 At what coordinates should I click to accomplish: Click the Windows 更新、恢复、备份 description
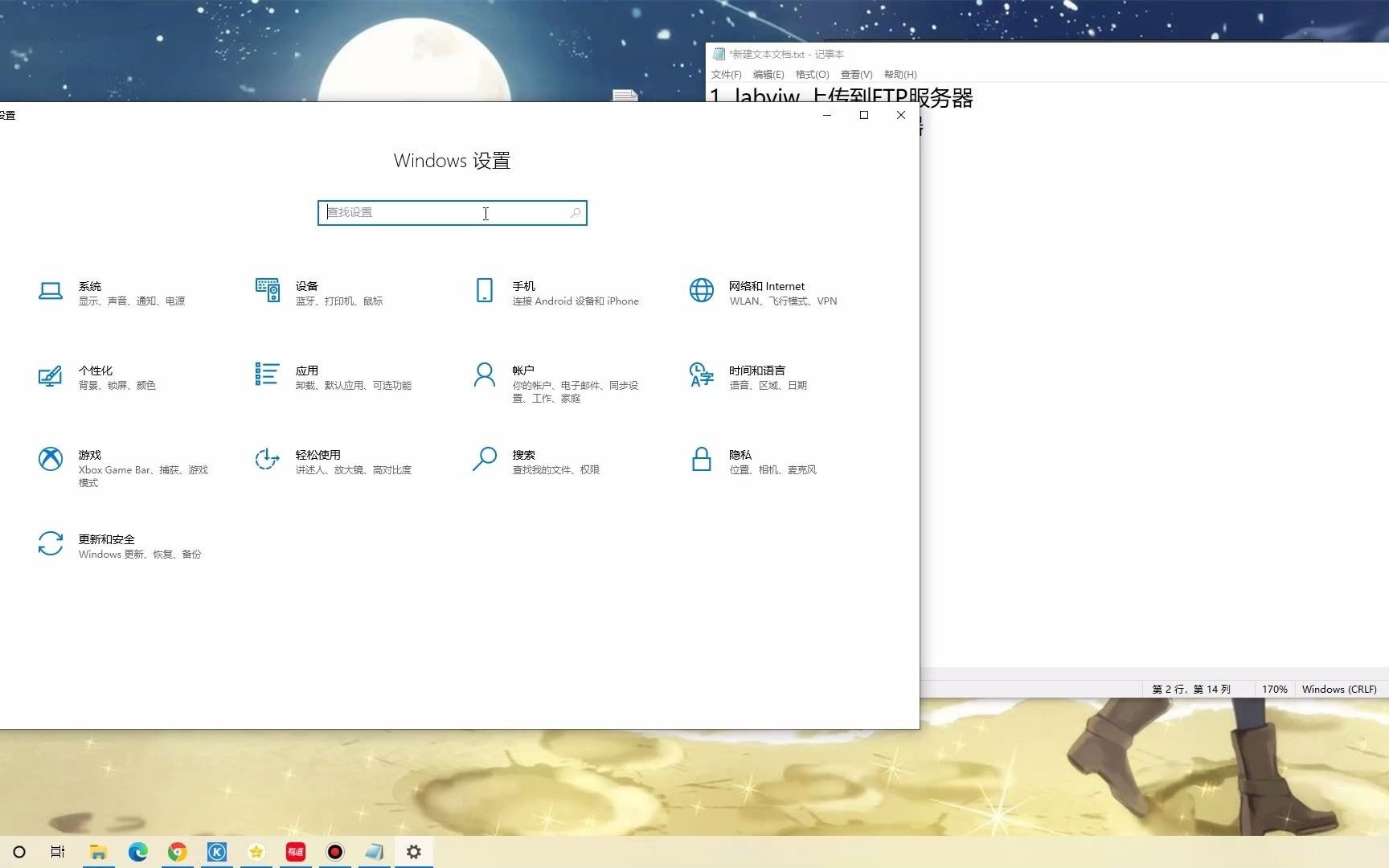pyautogui.click(x=140, y=555)
